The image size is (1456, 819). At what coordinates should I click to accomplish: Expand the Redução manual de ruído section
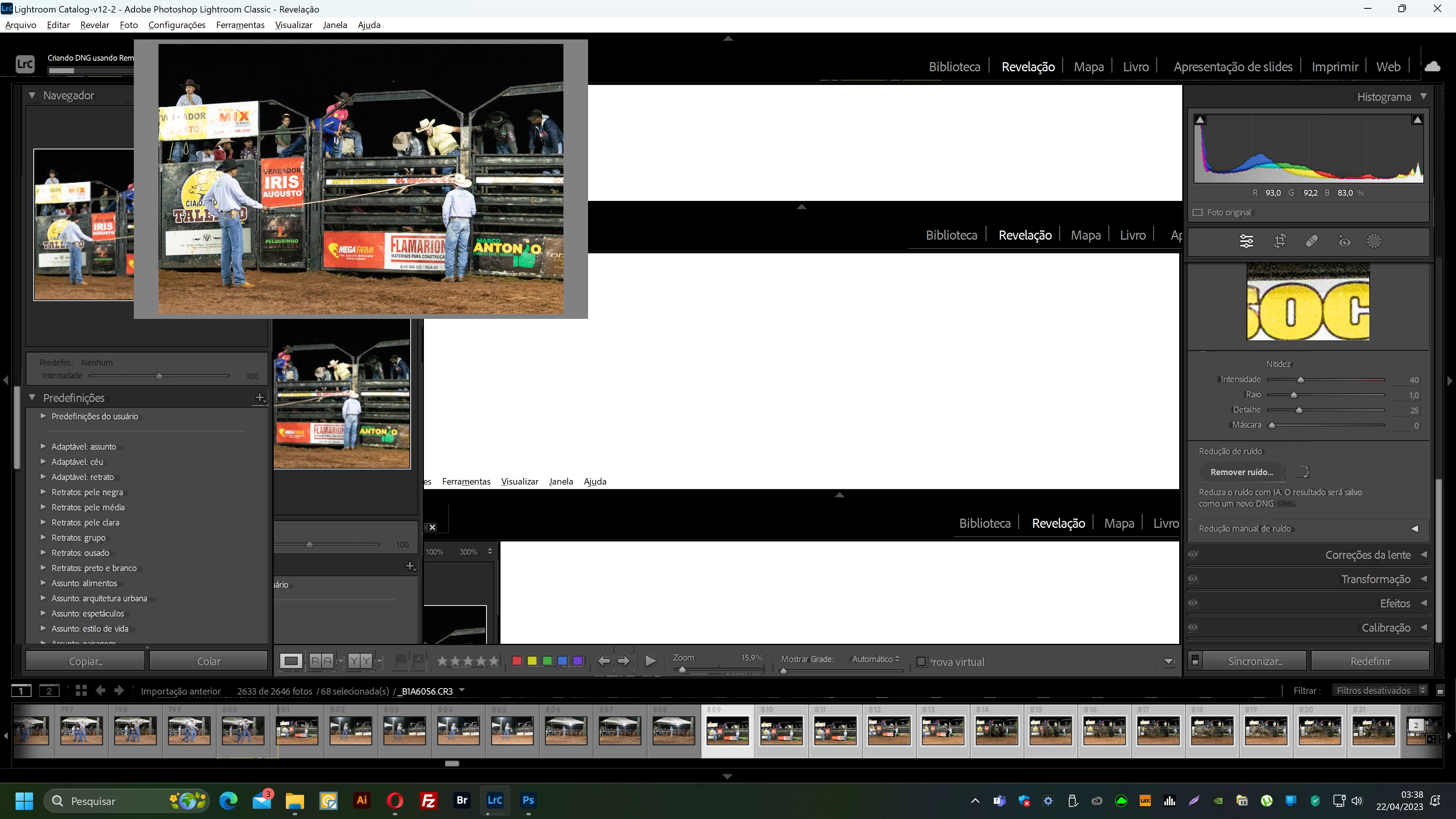point(1415,529)
